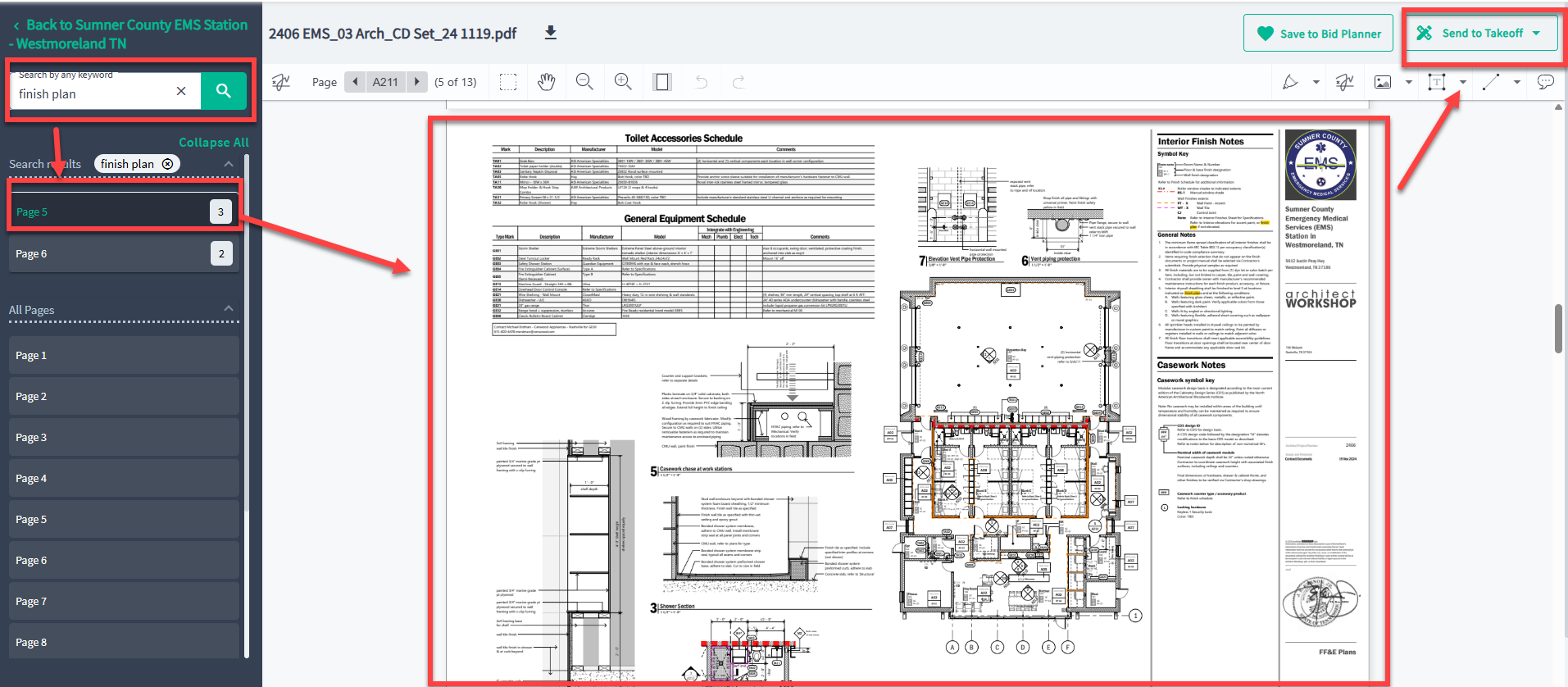Open search result Page 6
This screenshot has height=687, width=1568.
coord(124,254)
